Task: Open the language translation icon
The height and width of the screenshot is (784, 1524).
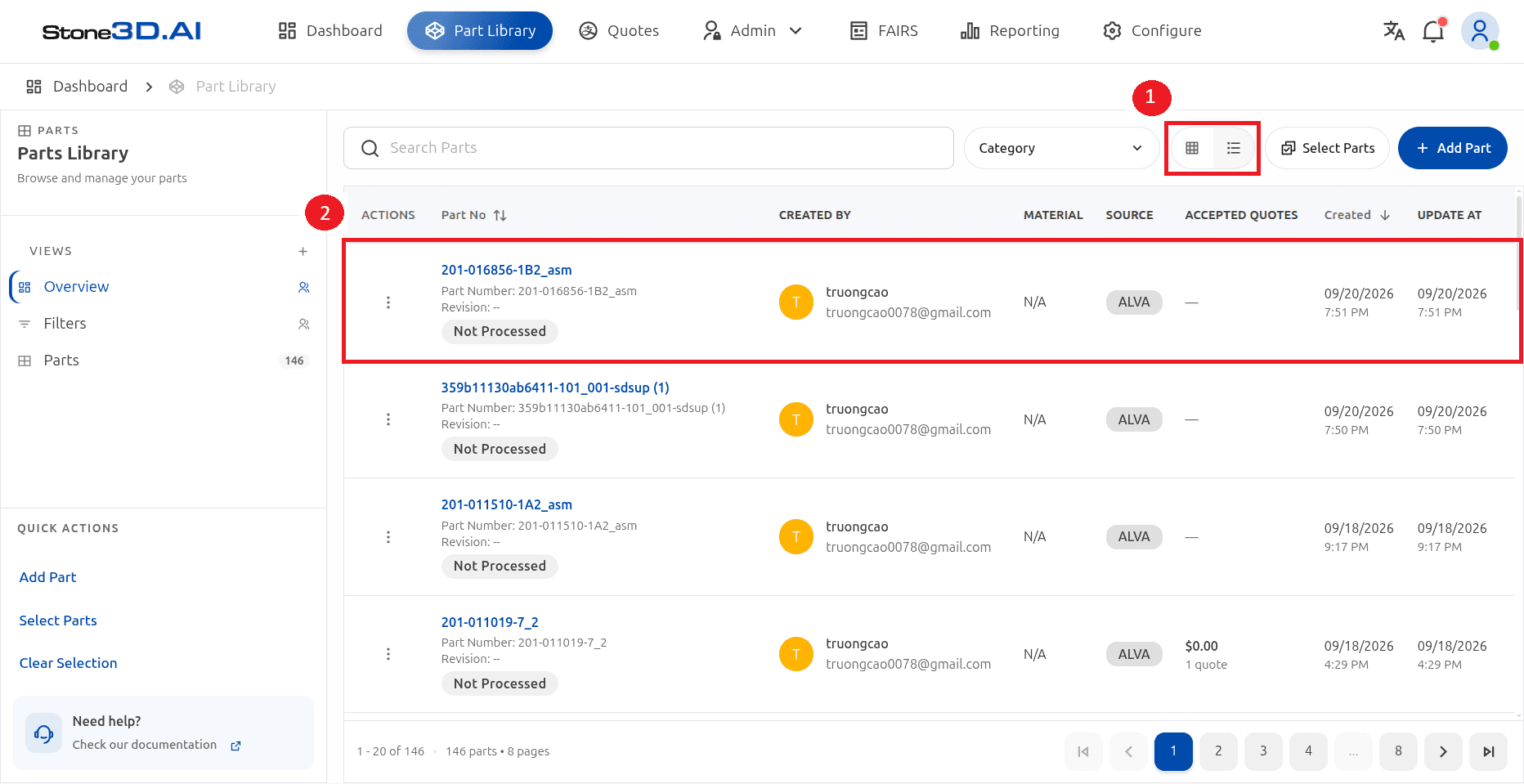Action: coord(1393,31)
